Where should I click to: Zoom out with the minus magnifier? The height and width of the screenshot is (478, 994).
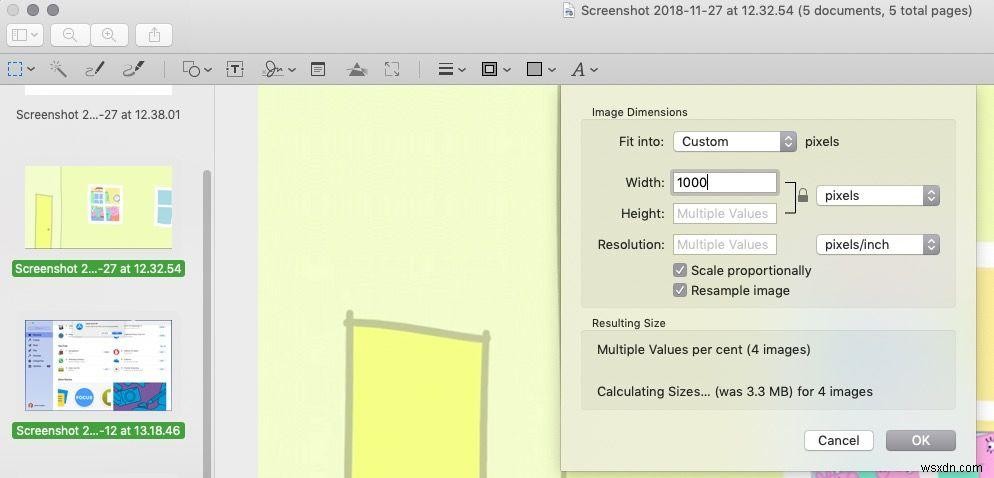pos(70,36)
